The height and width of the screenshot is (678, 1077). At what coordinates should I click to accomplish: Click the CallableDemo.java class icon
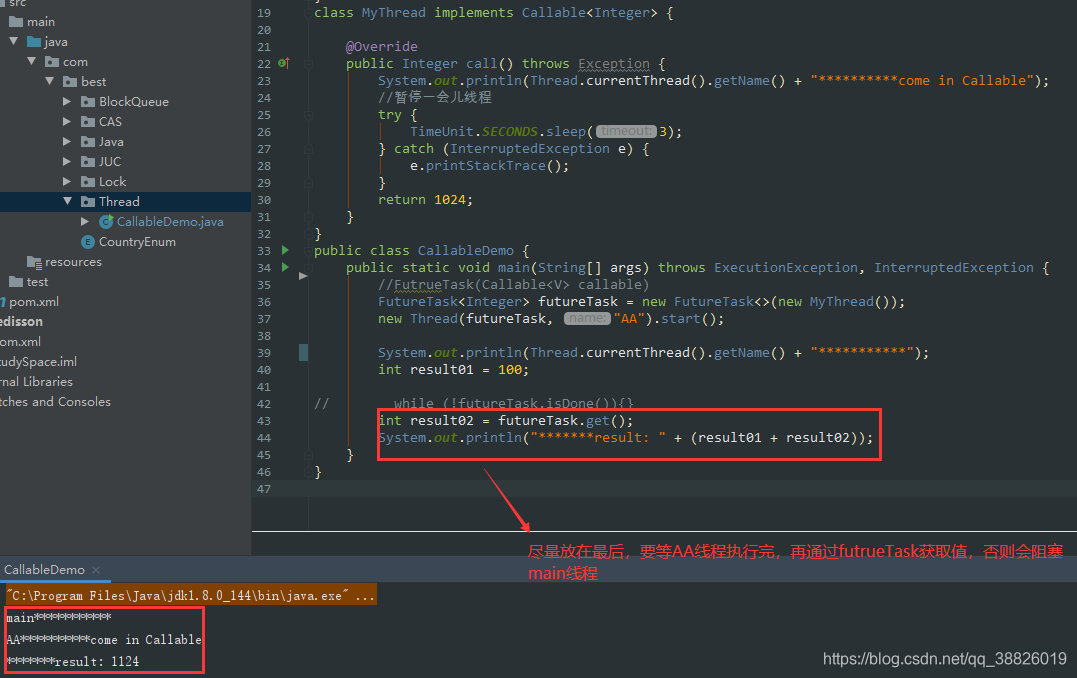(106, 221)
